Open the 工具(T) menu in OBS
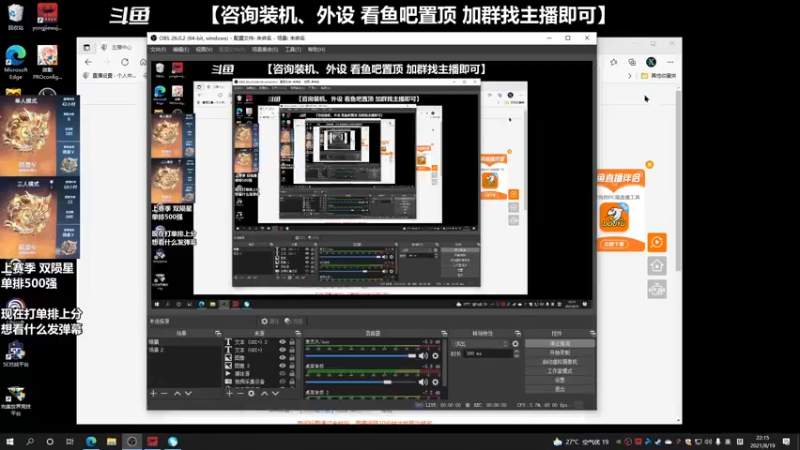This screenshot has width=800, height=450. coord(293,49)
